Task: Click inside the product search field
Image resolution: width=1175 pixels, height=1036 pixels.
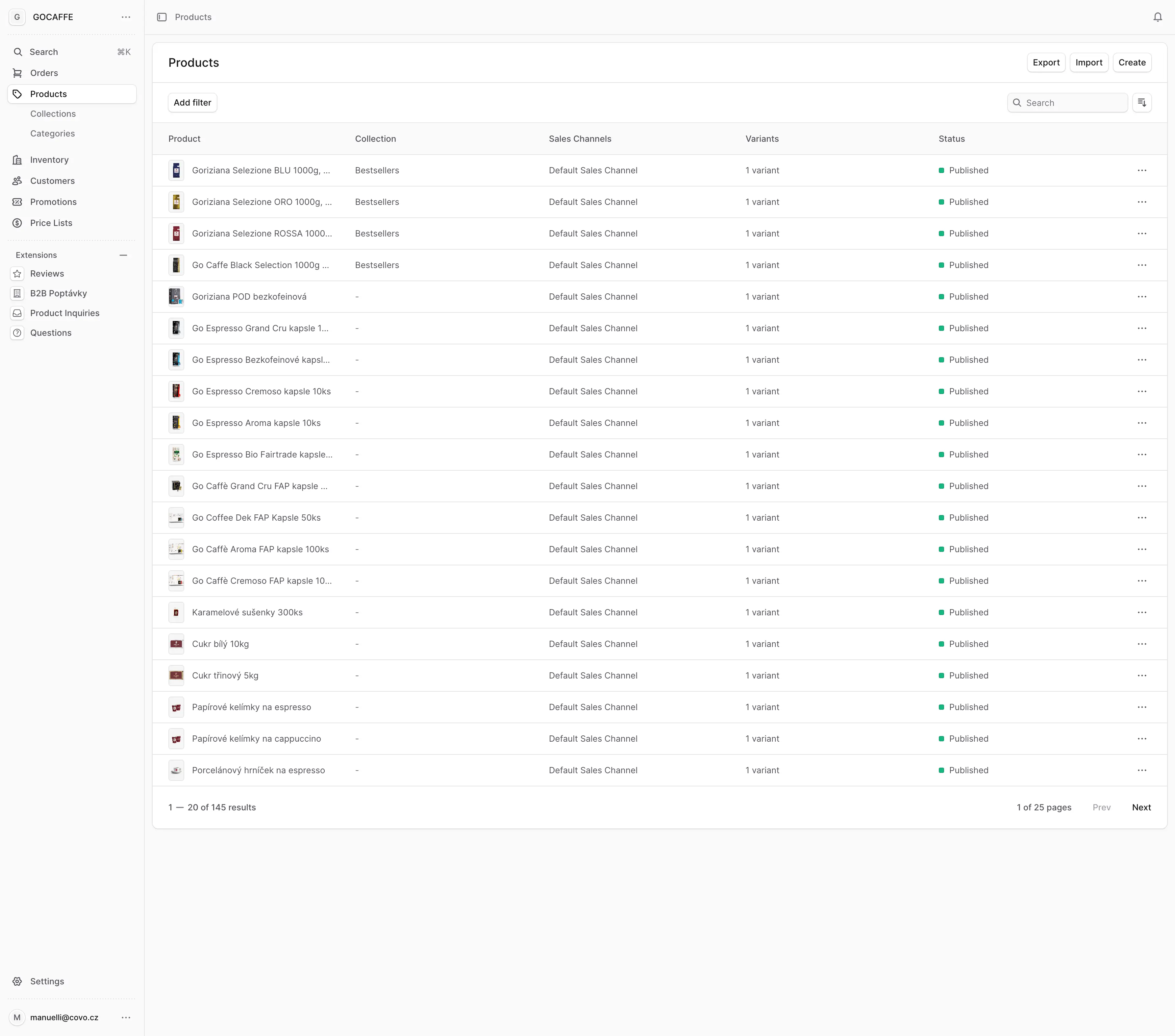Action: point(1067,102)
